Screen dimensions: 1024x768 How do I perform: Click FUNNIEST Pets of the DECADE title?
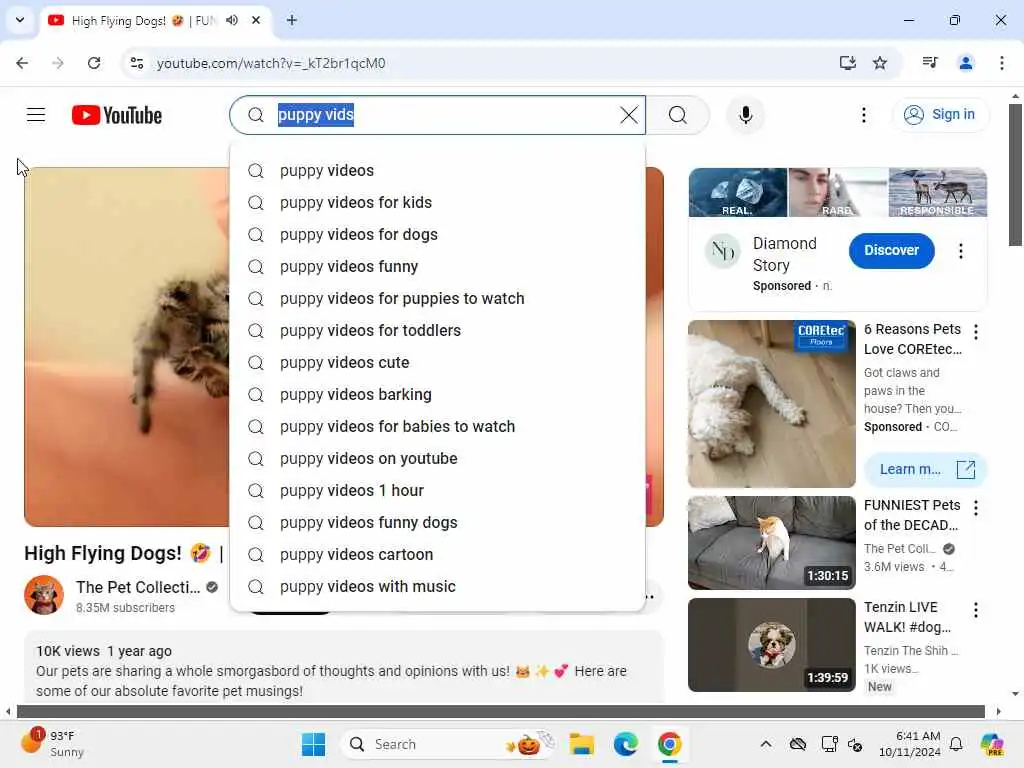[912, 515]
